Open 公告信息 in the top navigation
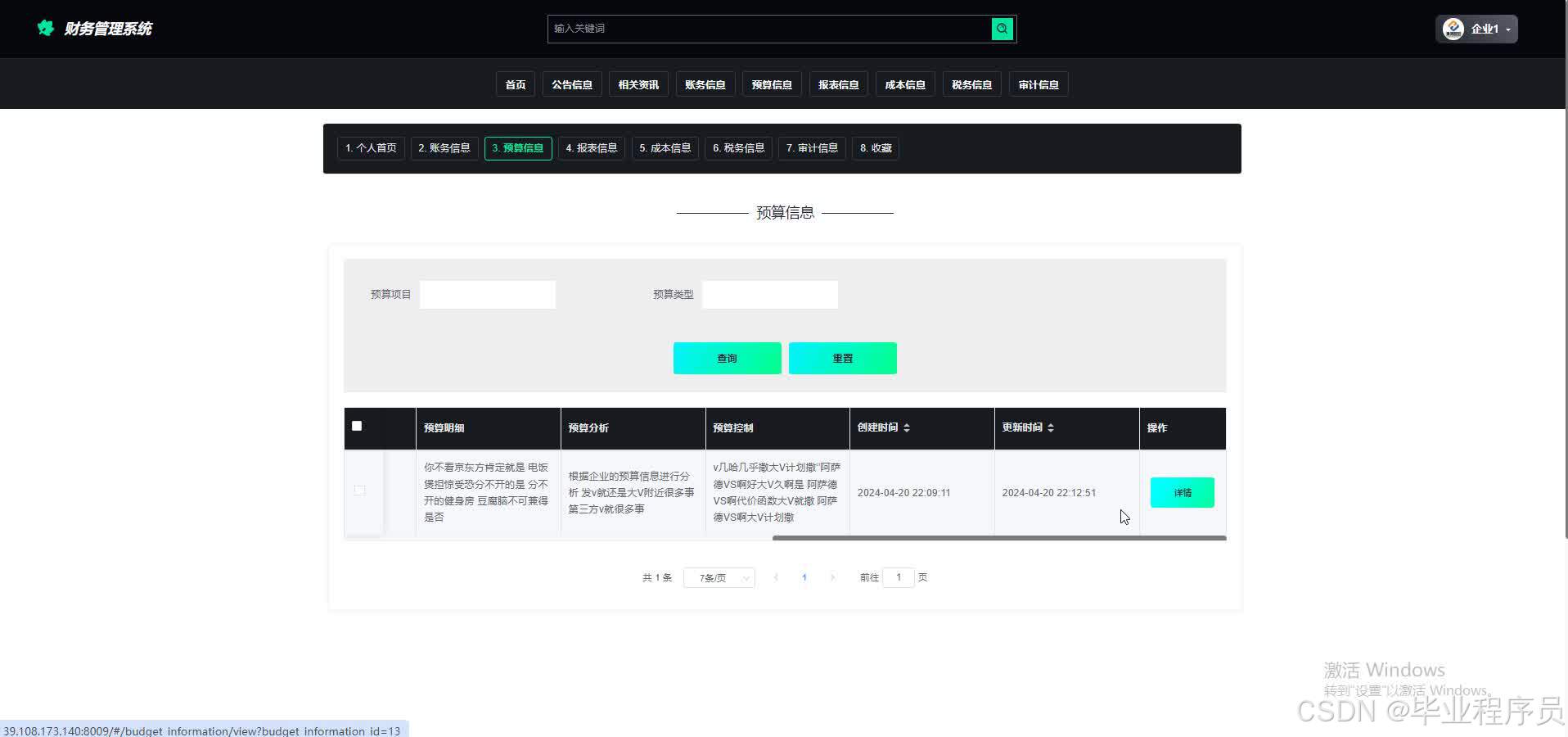Viewport: 1568px width, 737px height. pos(572,84)
